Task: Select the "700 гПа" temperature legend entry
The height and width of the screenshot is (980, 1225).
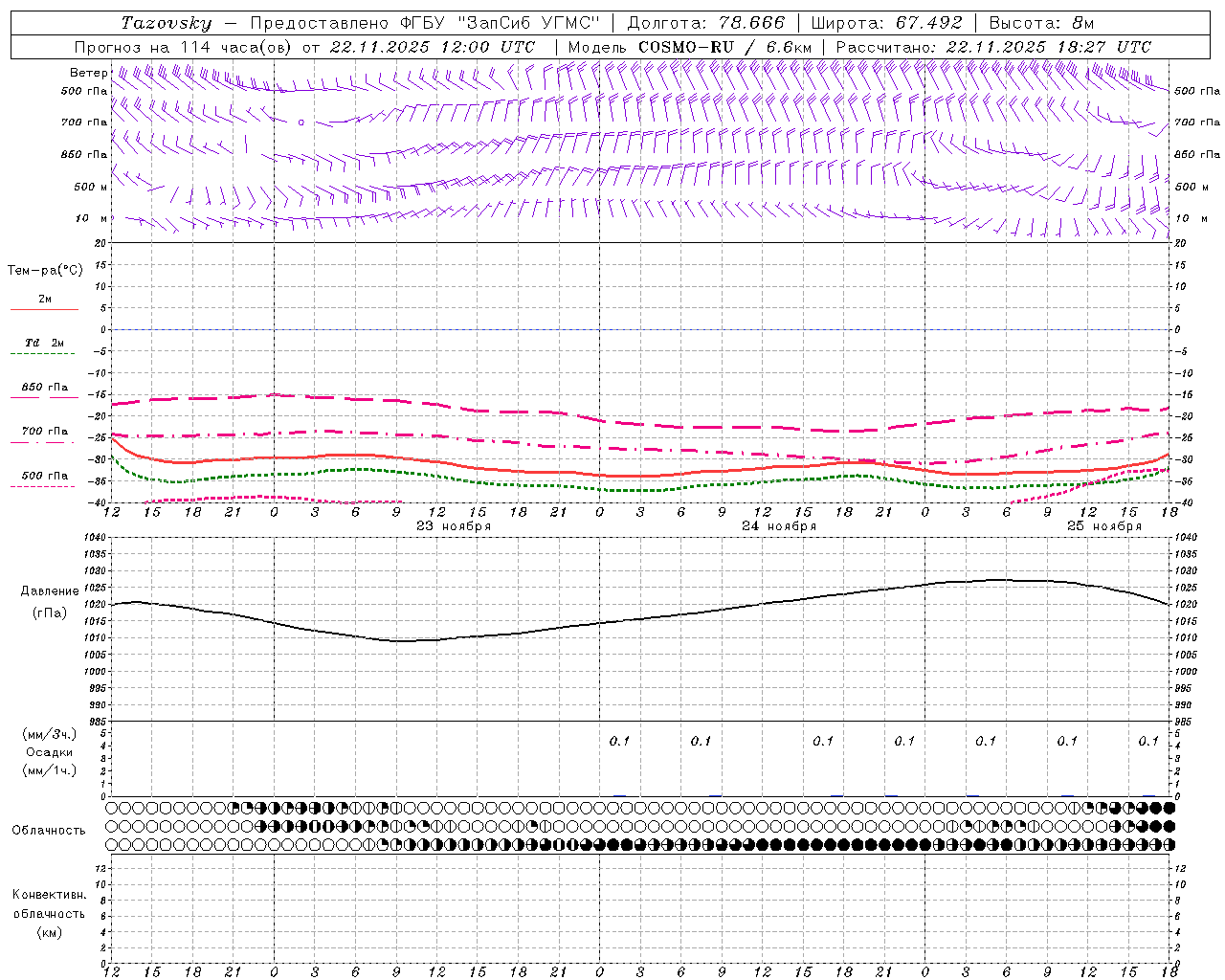Action: pyautogui.click(x=44, y=432)
